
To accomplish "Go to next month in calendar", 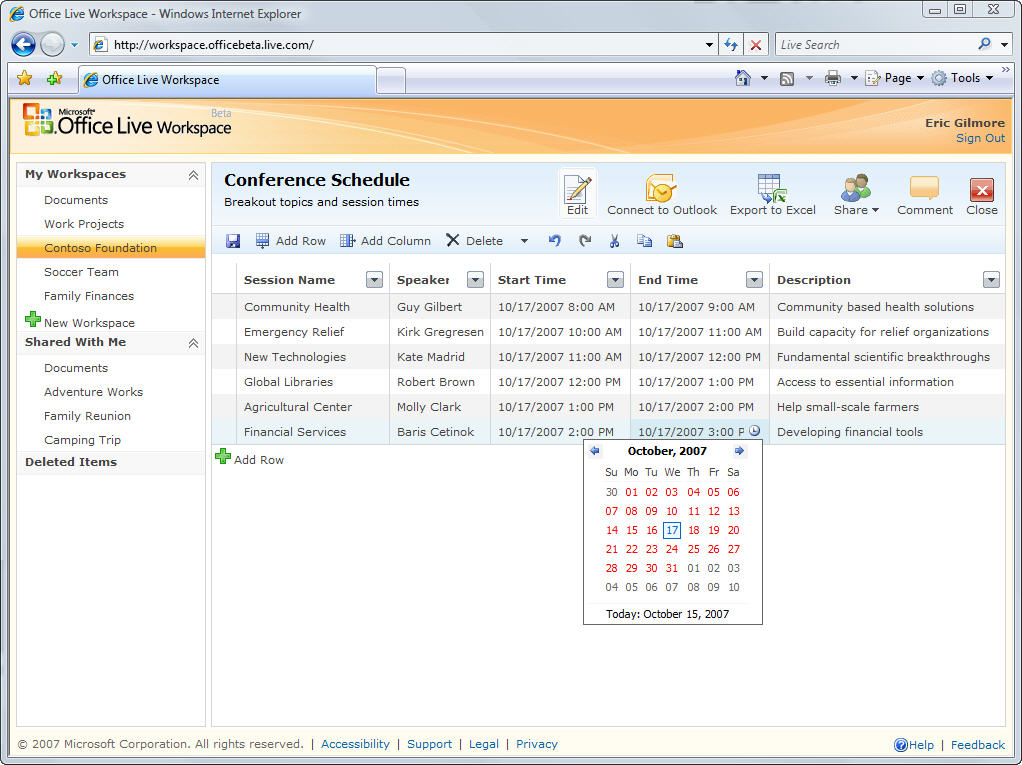I will click(x=739, y=451).
